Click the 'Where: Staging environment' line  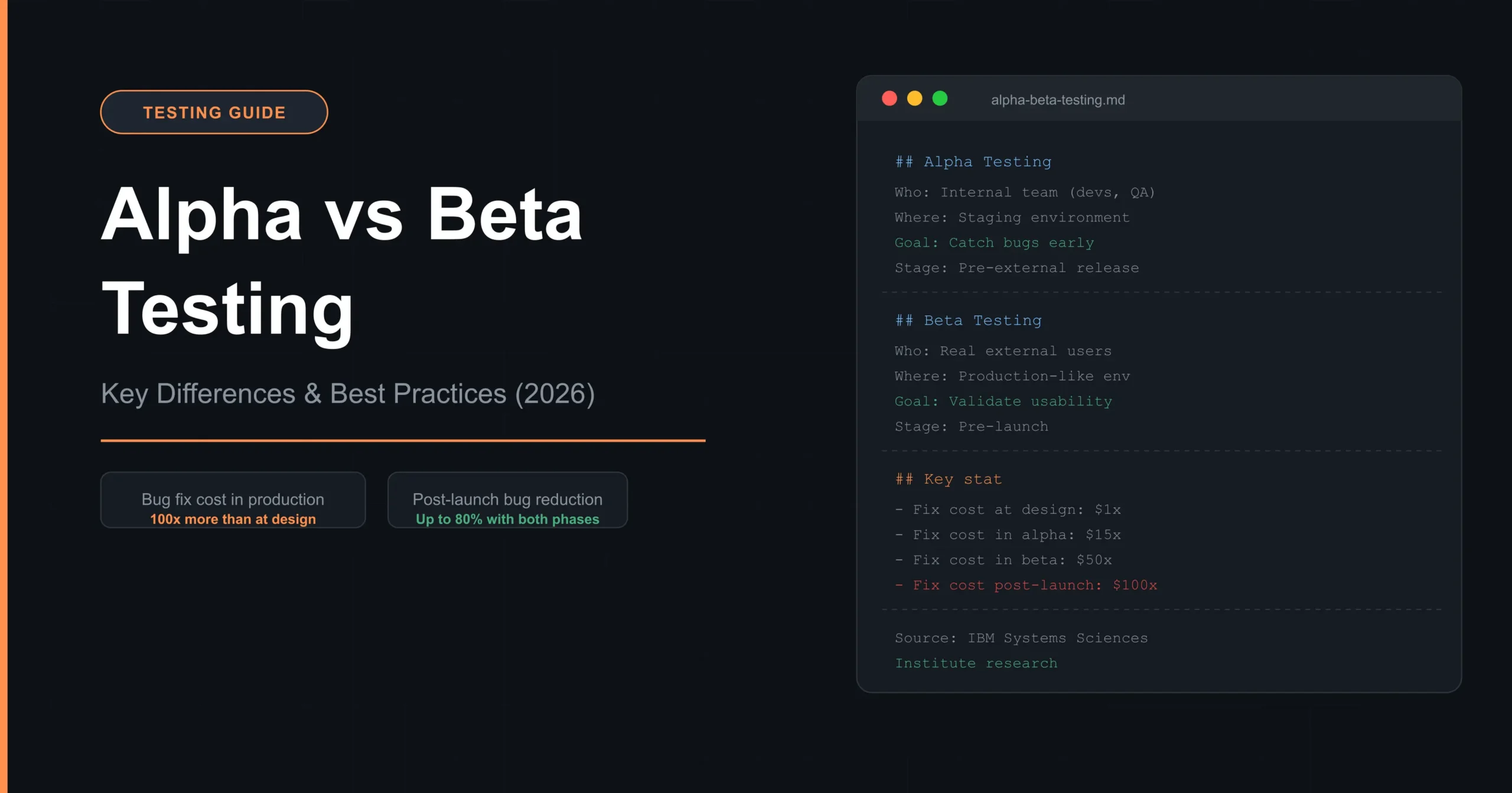coord(1012,218)
